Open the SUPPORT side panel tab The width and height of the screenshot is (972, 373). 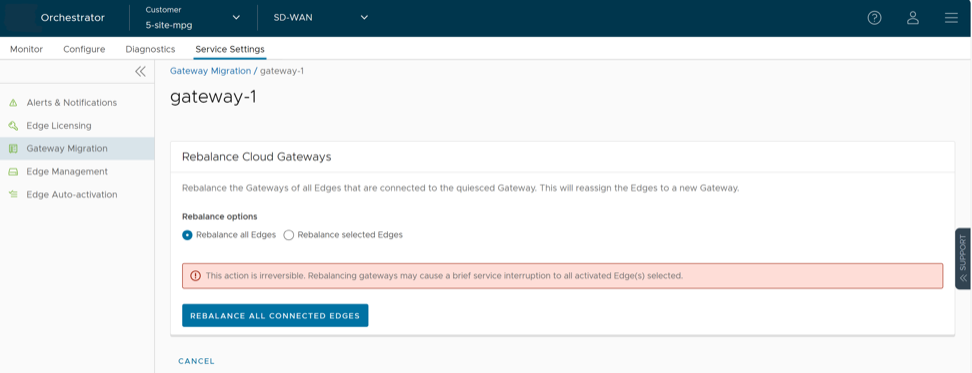[963, 258]
